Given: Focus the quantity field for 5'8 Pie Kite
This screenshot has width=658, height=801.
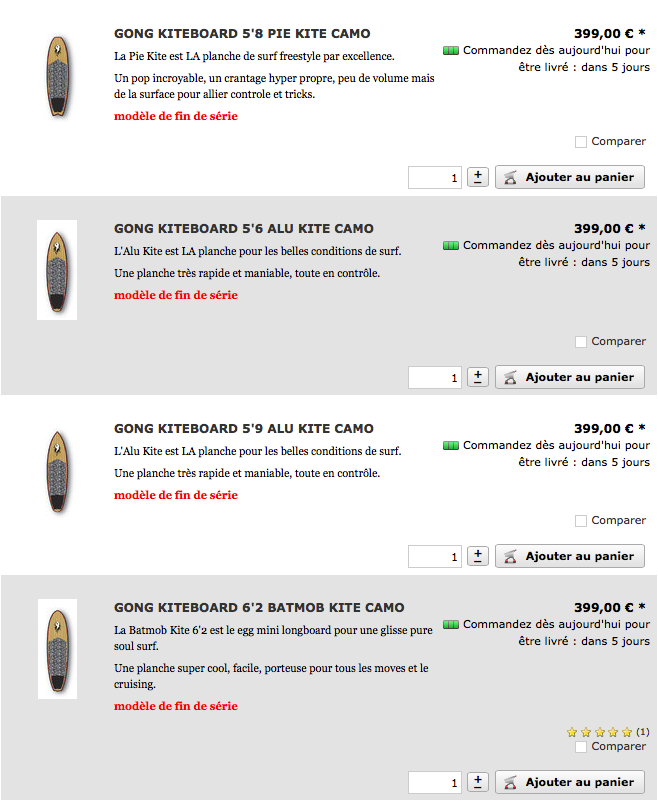Looking at the screenshot, I should [x=435, y=178].
